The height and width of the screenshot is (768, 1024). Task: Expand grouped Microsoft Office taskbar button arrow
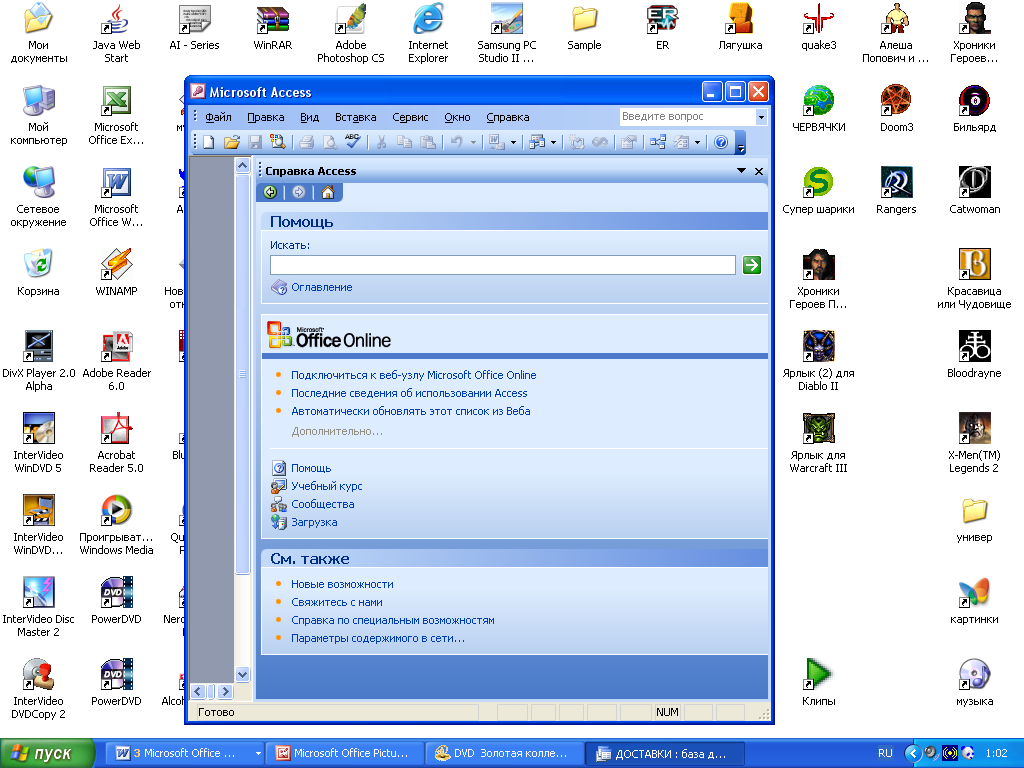coord(258,753)
